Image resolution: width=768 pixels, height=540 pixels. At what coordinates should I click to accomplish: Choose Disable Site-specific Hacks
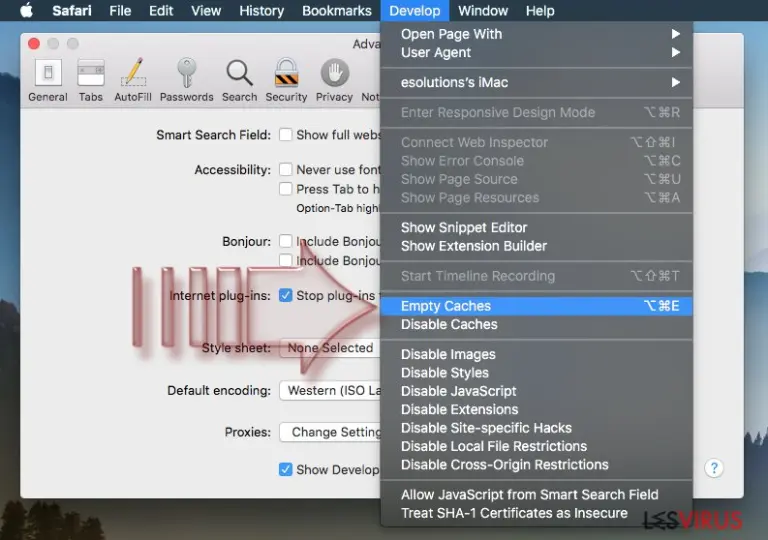[x=536, y=428]
